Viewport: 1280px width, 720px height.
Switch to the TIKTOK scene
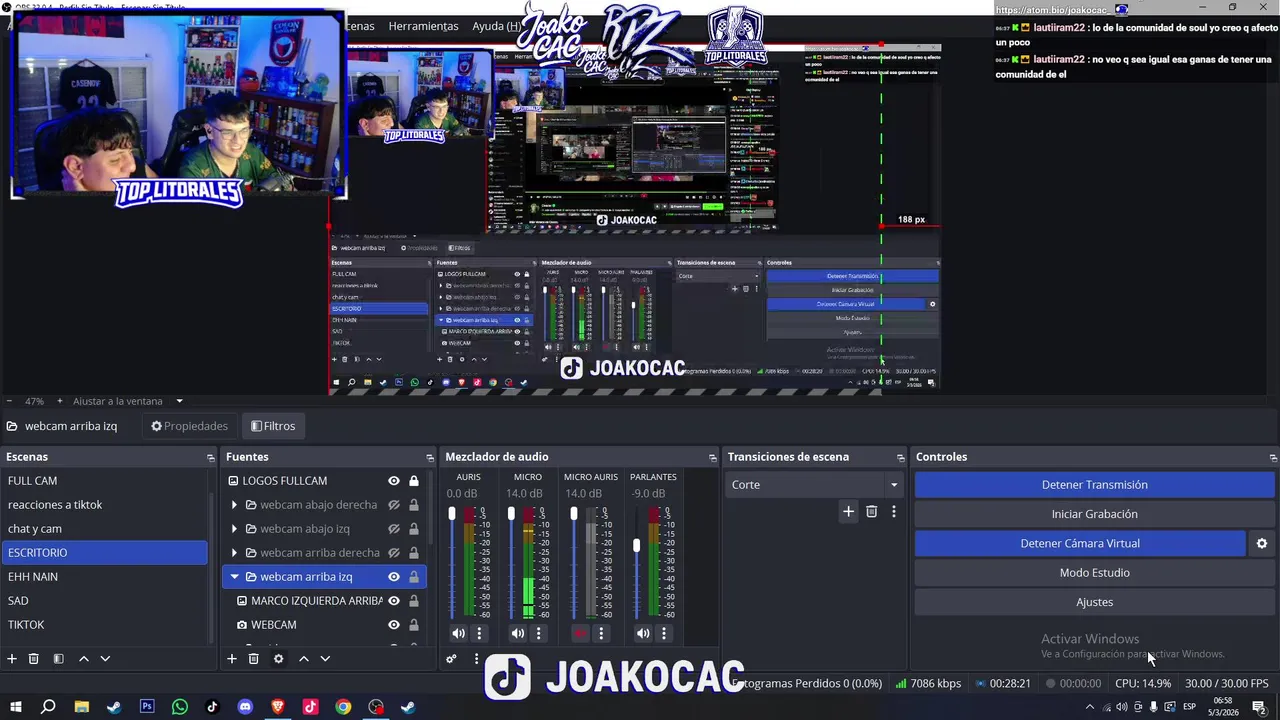click(104, 625)
